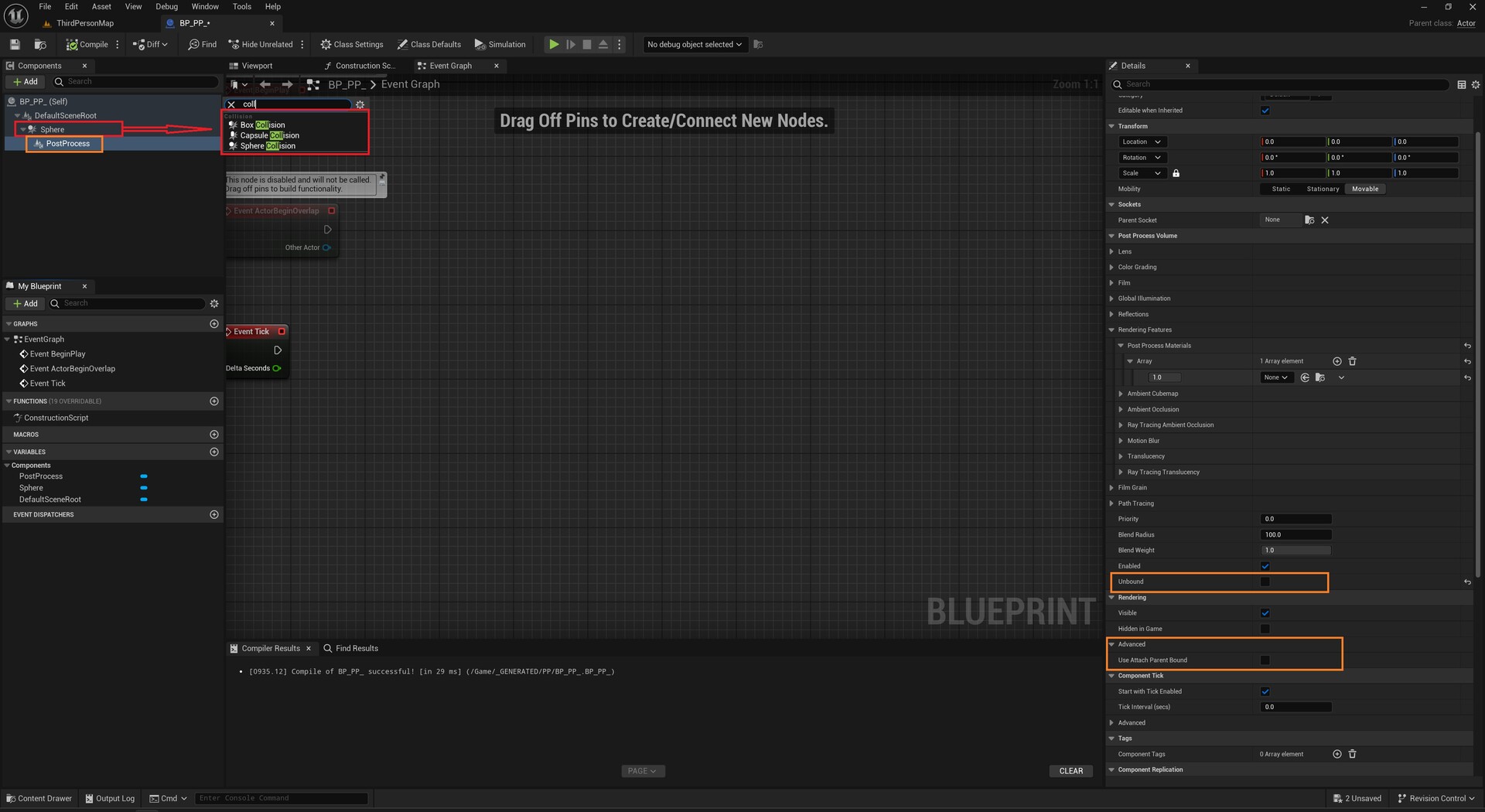Screen dimensions: 1485x812
Task: Open Class Settings
Action: (352, 44)
